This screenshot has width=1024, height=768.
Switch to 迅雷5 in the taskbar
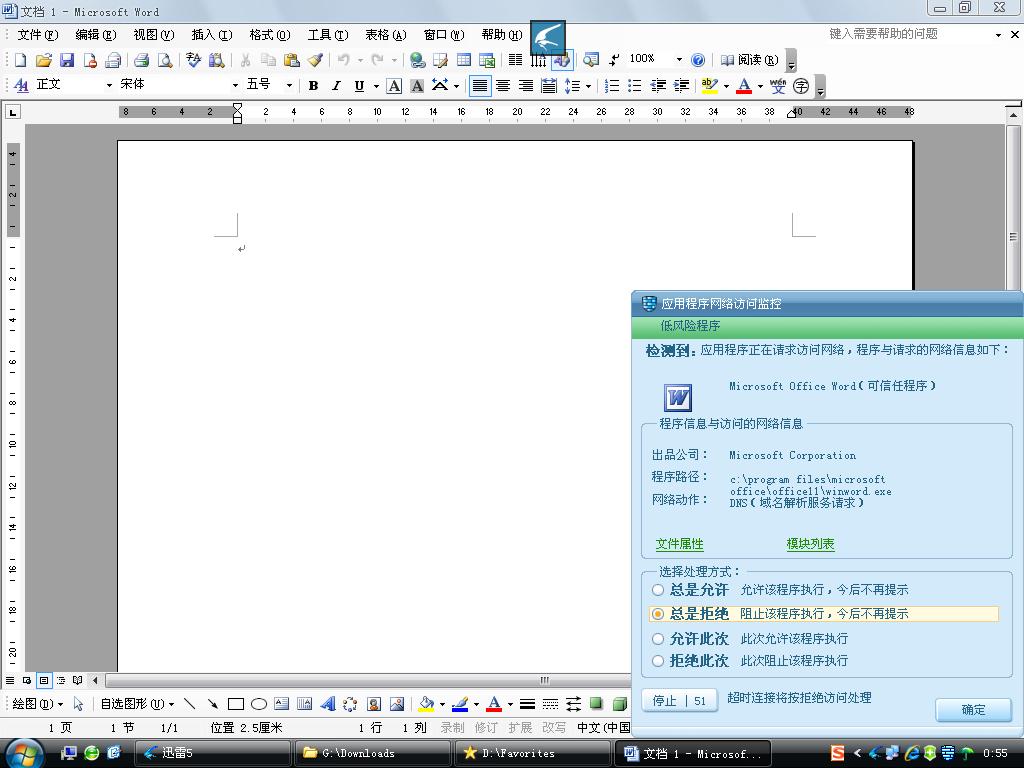click(x=212, y=753)
